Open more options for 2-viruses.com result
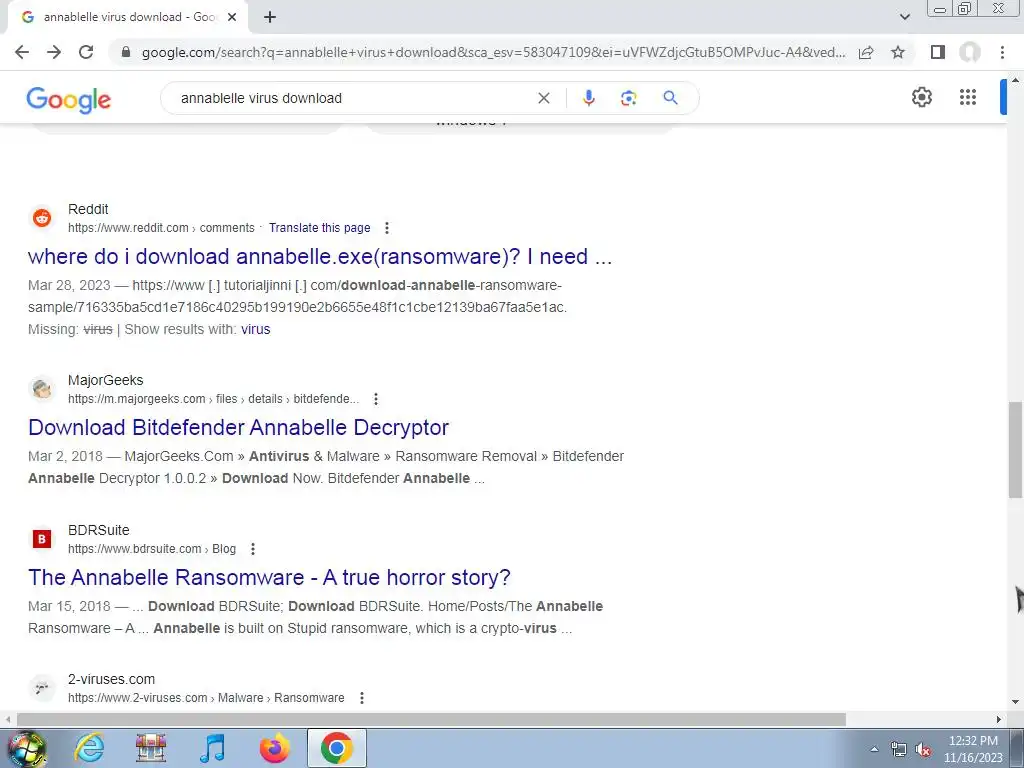The height and width of the screenshot is (768, 1024). [x=362, y=698]
